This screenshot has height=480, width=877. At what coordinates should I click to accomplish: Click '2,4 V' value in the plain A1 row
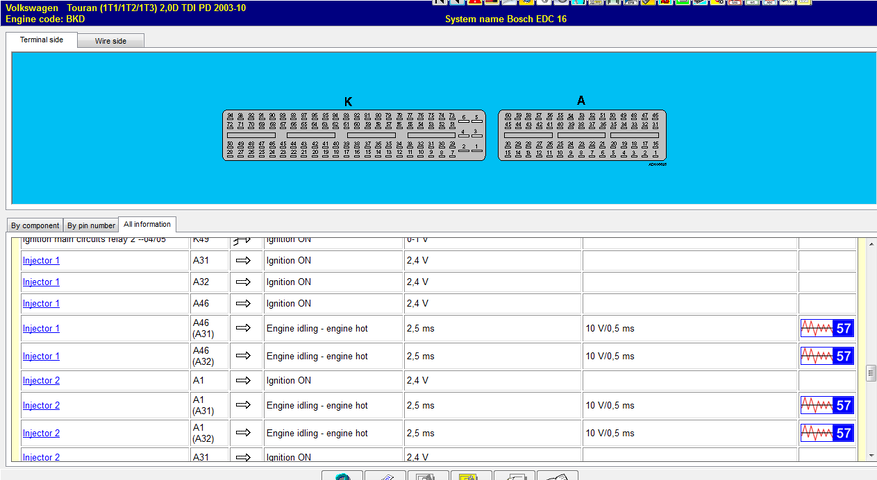click(418, 380)
